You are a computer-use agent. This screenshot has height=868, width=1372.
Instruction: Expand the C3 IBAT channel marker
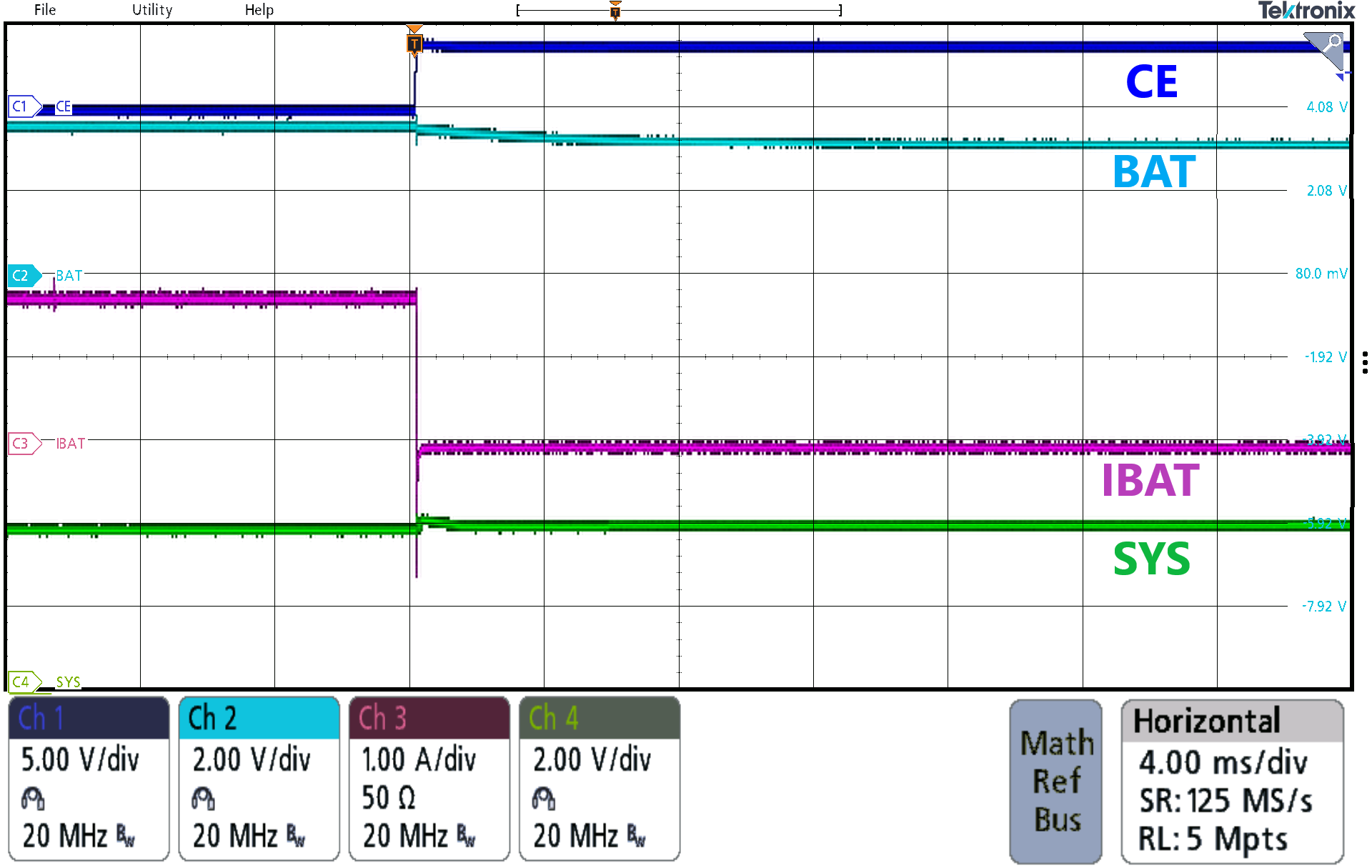tap(22, 444)
